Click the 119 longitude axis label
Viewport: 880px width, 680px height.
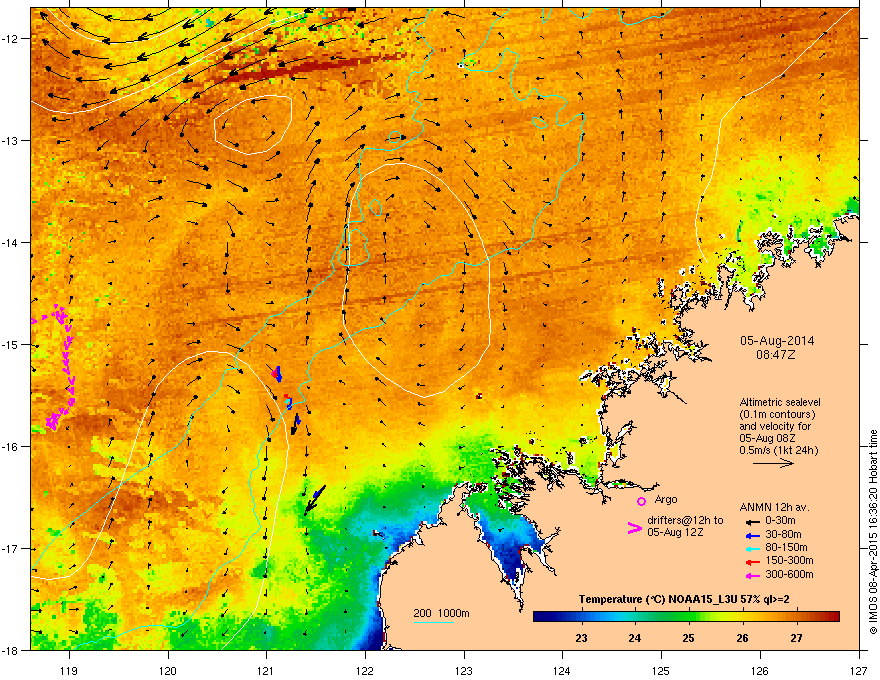69,670
